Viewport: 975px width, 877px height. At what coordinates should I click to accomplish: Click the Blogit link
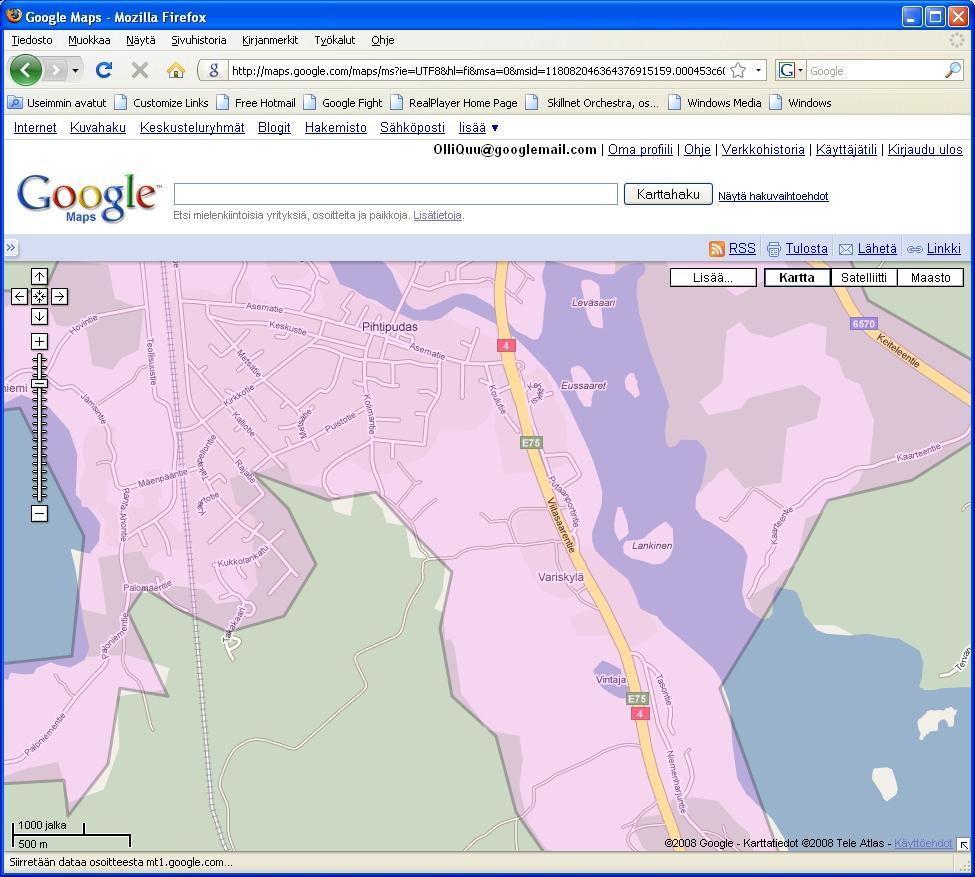click(x=274, y=128)
